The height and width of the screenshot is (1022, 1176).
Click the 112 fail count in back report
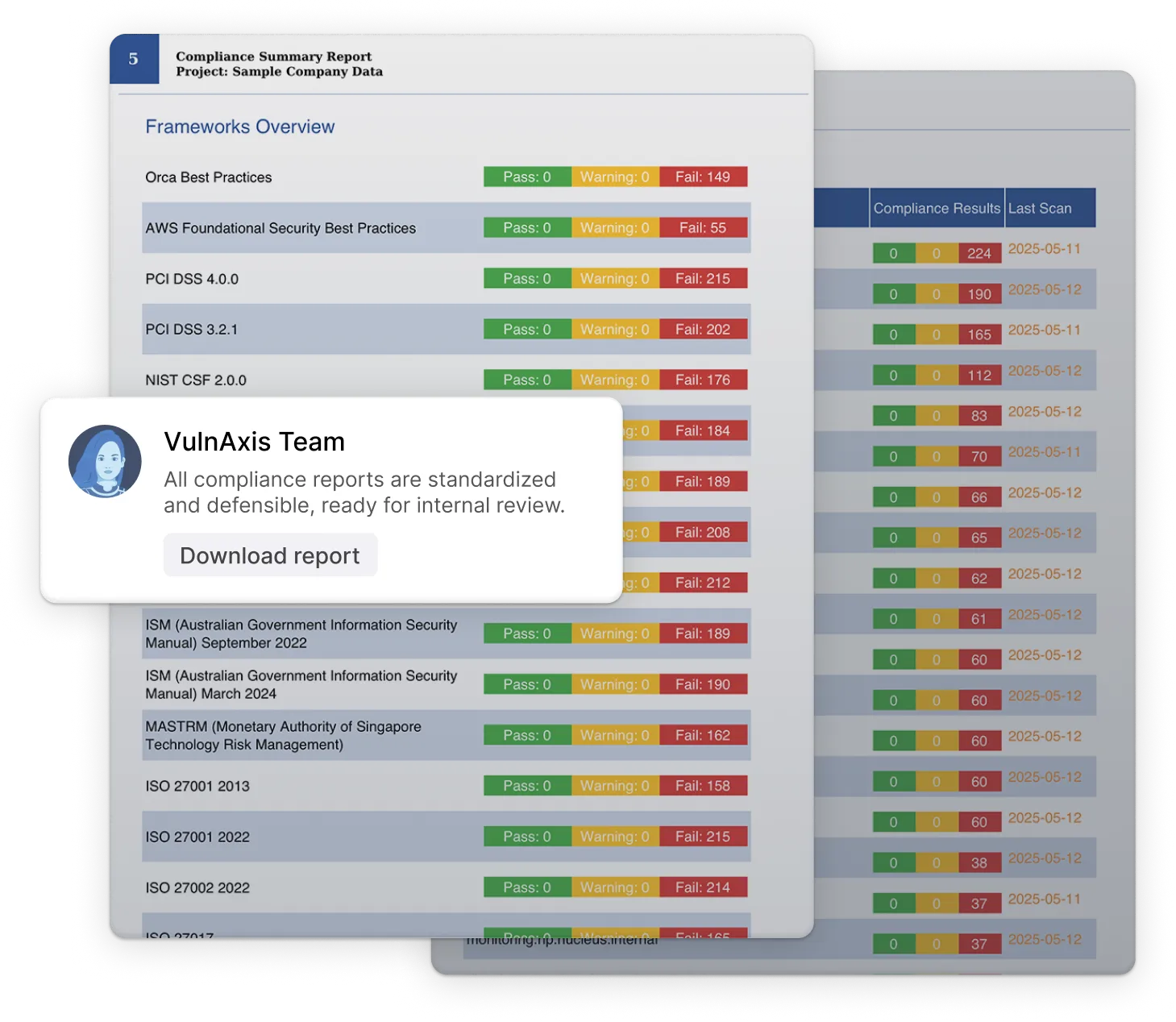(979, 375)
